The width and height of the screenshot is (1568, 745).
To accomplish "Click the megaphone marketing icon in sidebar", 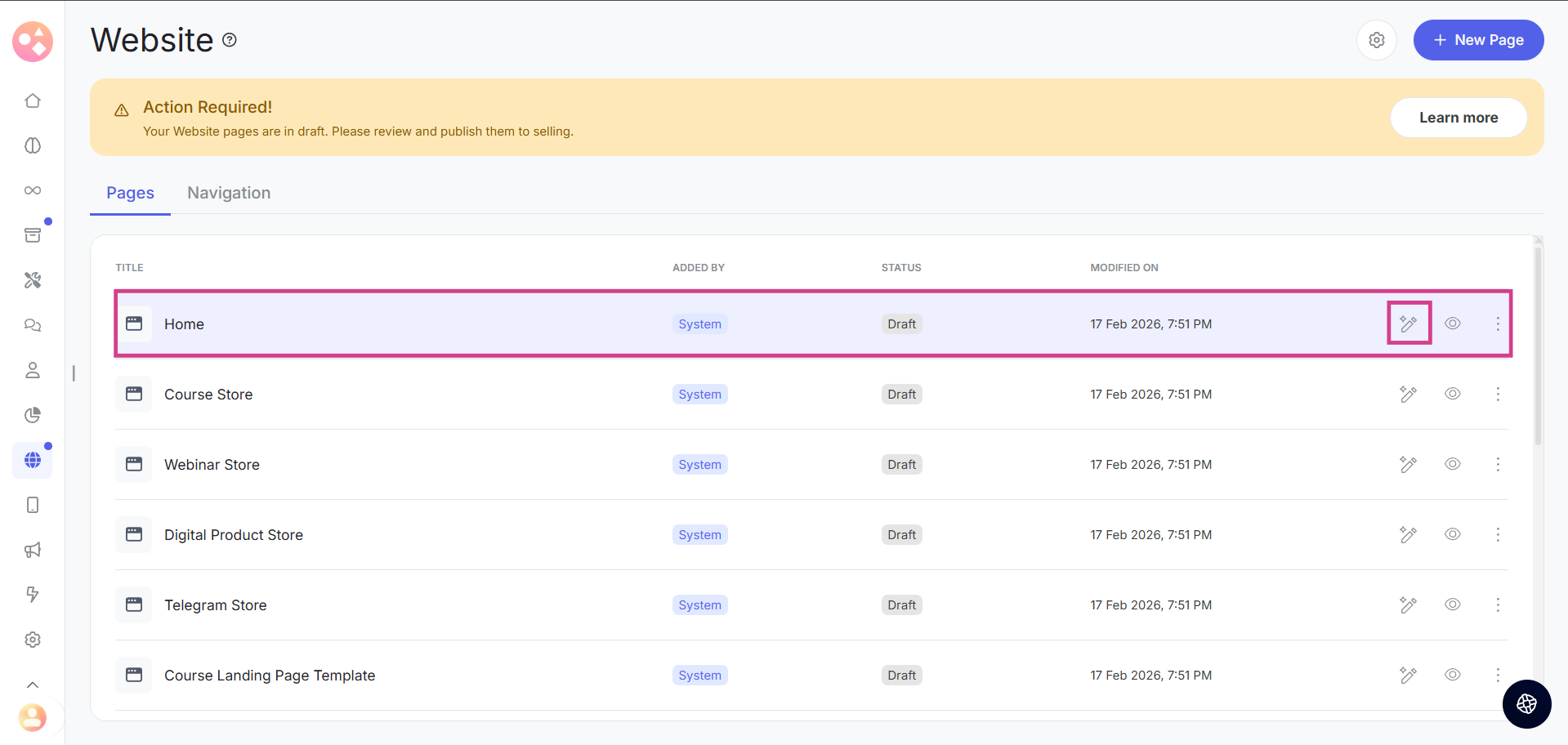I will 33,550.
